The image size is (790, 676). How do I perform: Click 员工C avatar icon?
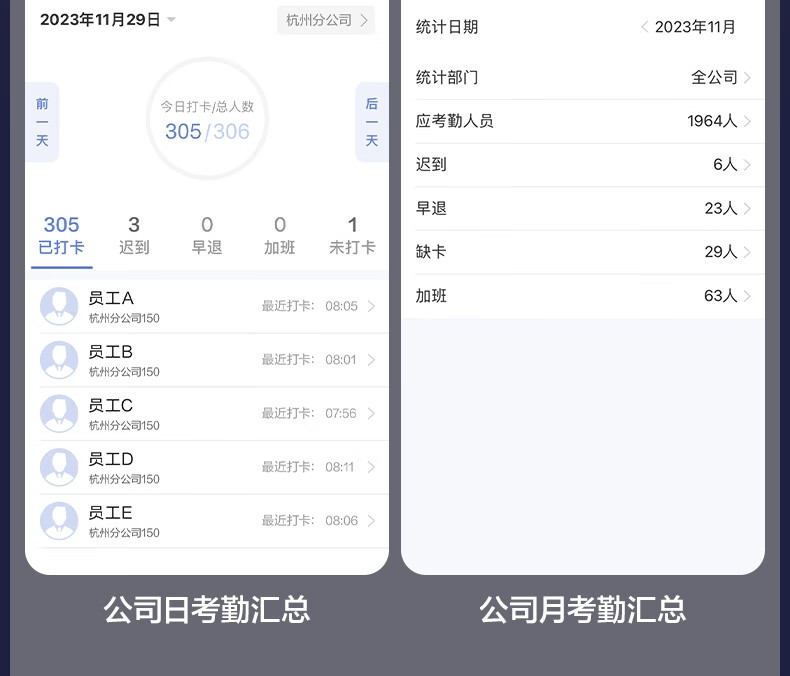(x=59, y=413)
